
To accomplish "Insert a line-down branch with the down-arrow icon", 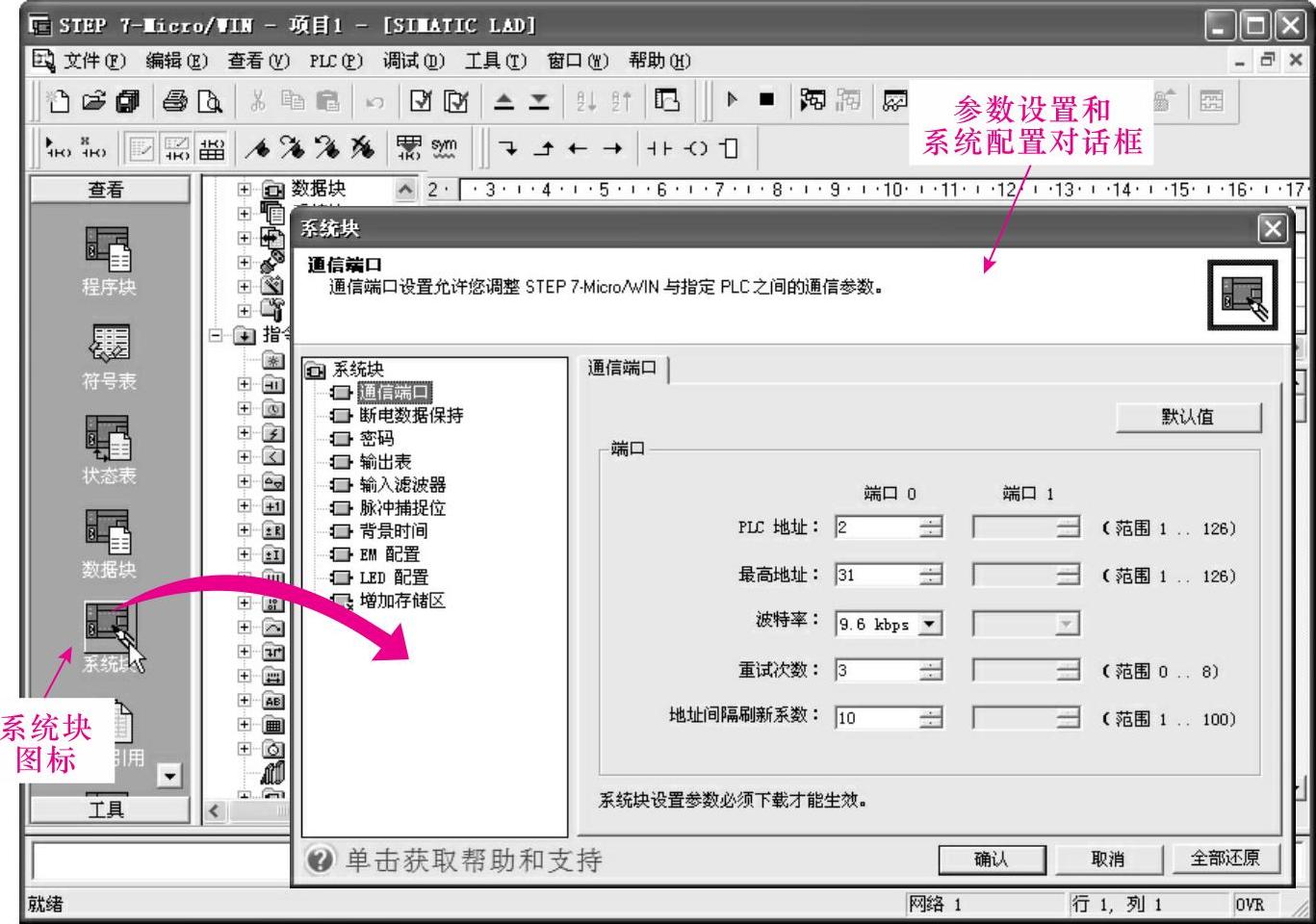I will click(x=507, y=148).
